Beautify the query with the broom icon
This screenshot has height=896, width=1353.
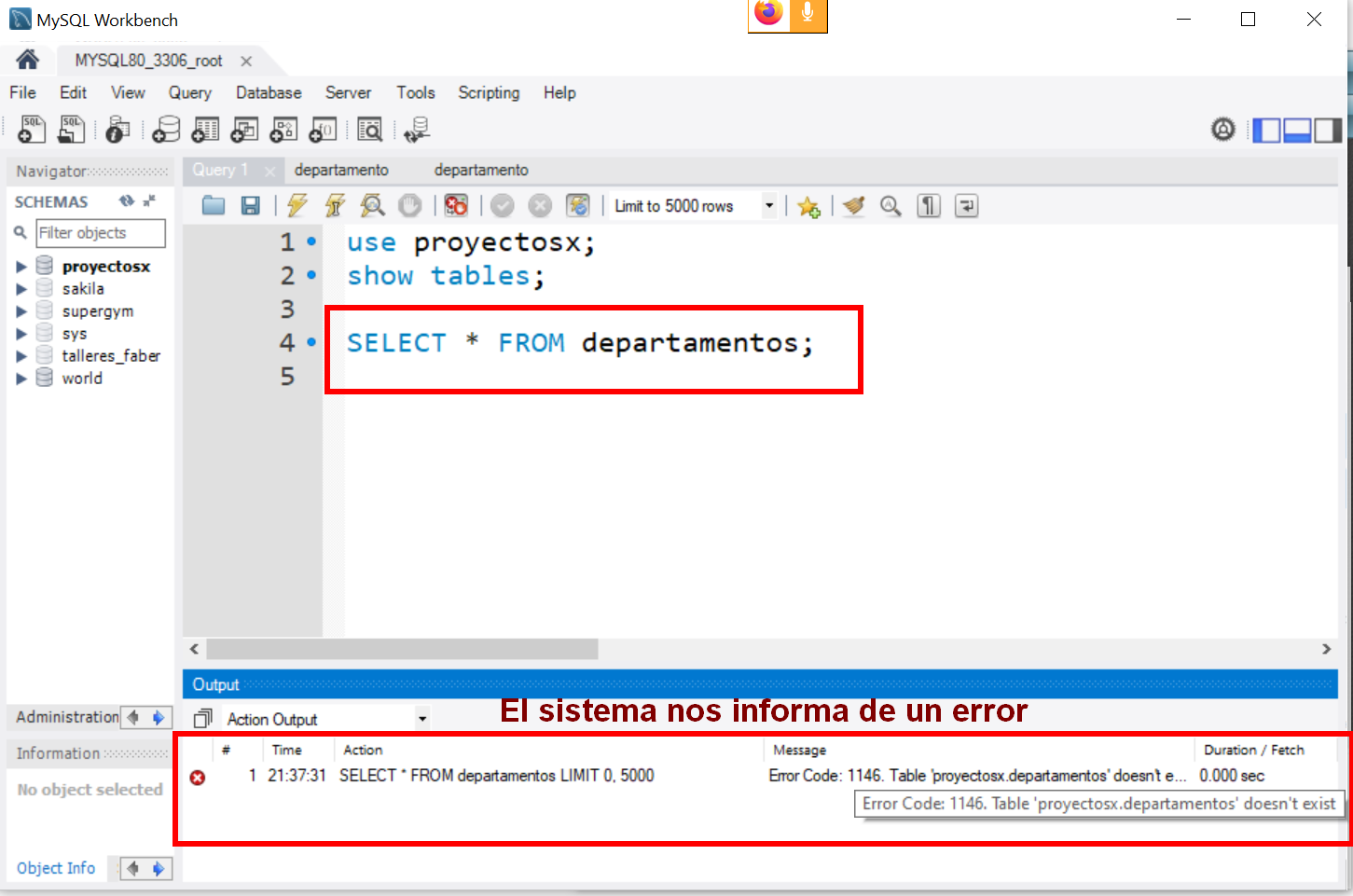pos(853,206)
